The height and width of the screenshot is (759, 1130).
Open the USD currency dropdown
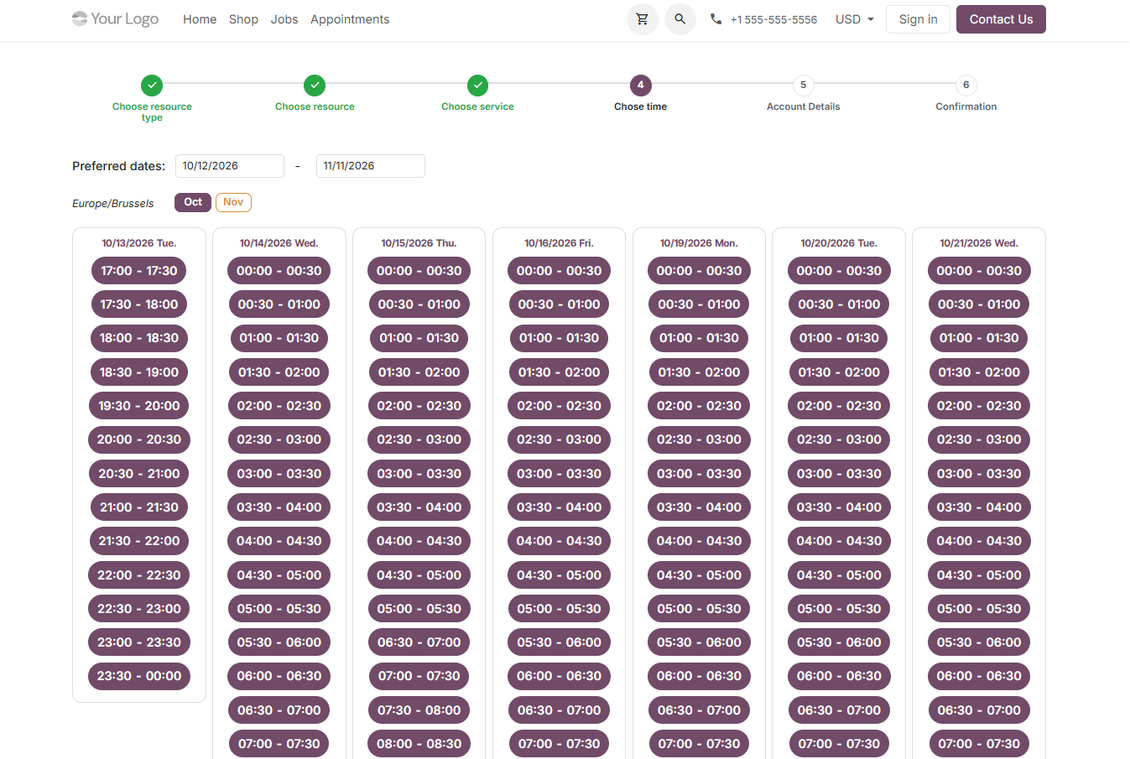click(x=855, y=19)
